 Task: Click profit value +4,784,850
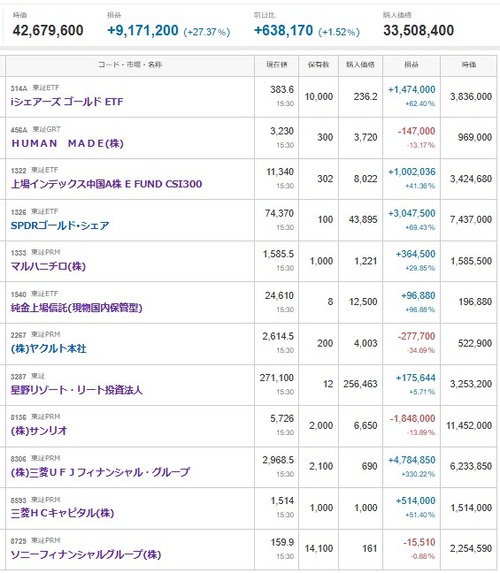(x=412, y=460)
